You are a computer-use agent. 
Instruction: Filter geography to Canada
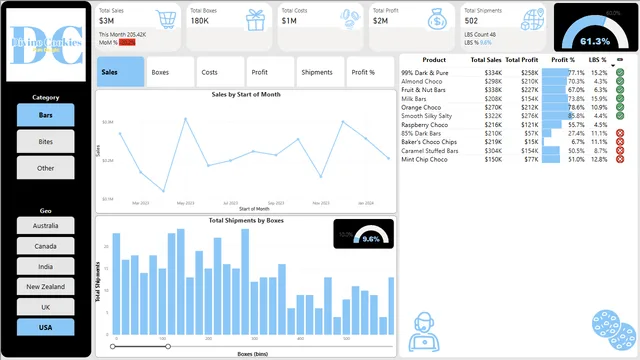point(46,246)
